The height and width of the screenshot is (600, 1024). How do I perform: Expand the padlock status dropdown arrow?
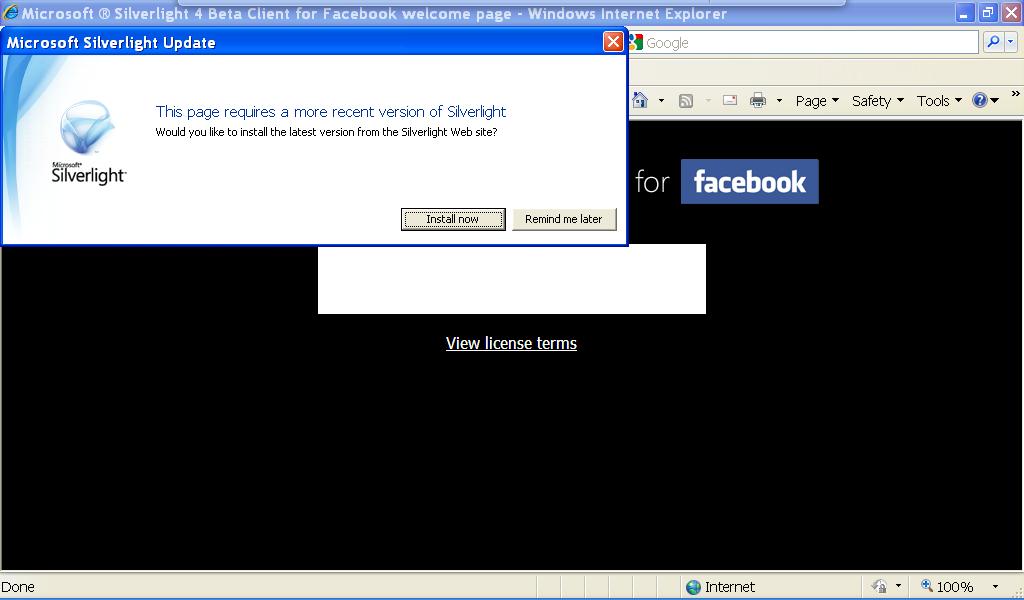(898, 586)
